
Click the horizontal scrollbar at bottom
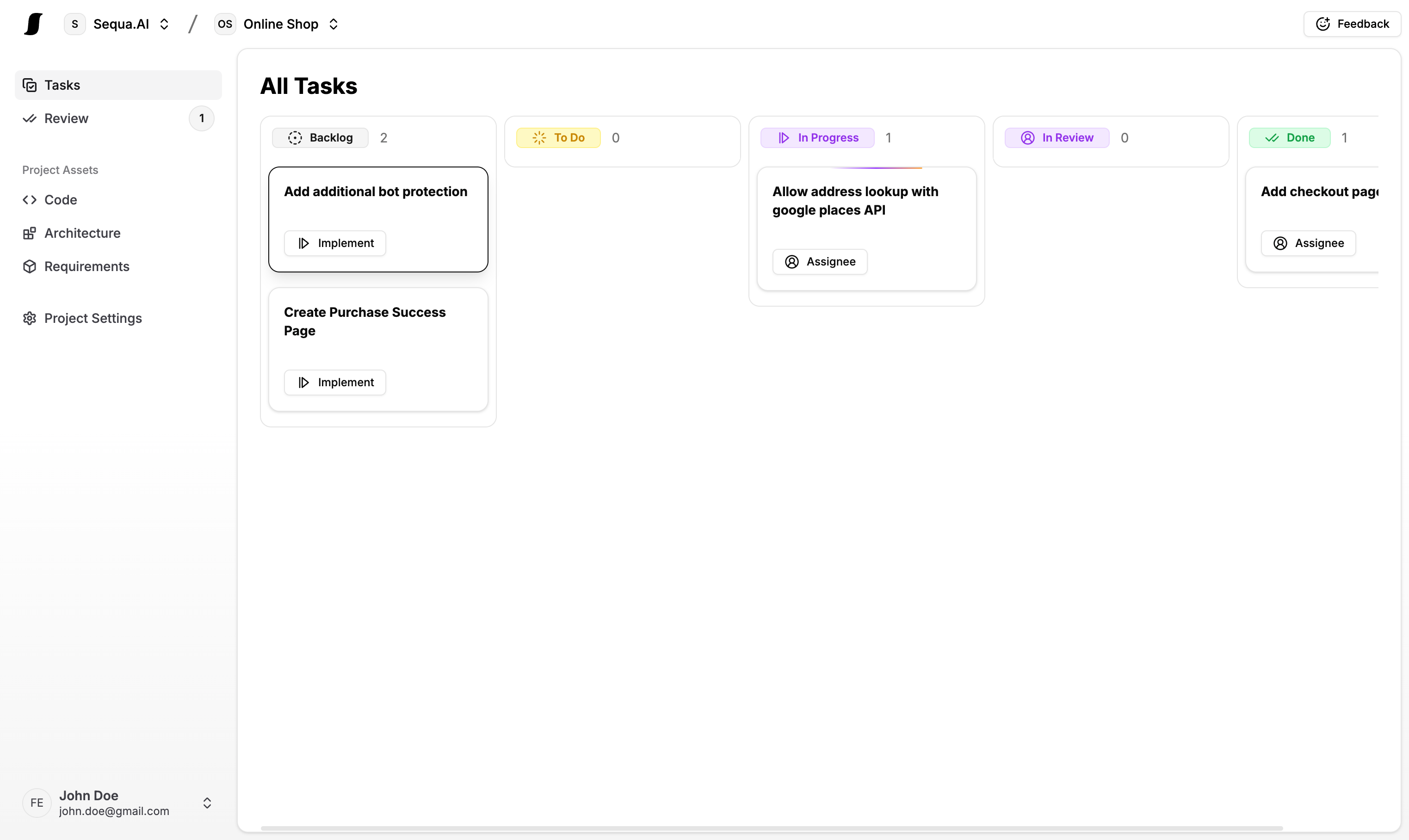tap(771, 828)
